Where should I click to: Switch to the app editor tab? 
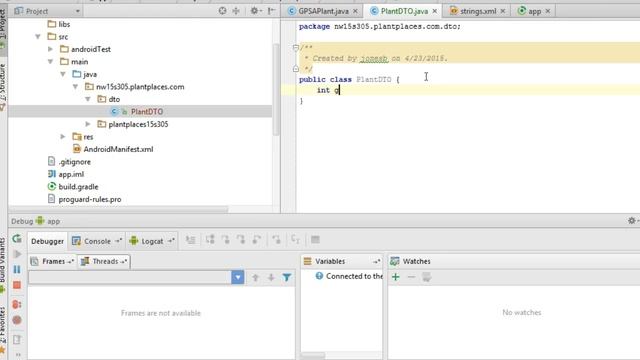pyautogui.click(x=534, y=11)
